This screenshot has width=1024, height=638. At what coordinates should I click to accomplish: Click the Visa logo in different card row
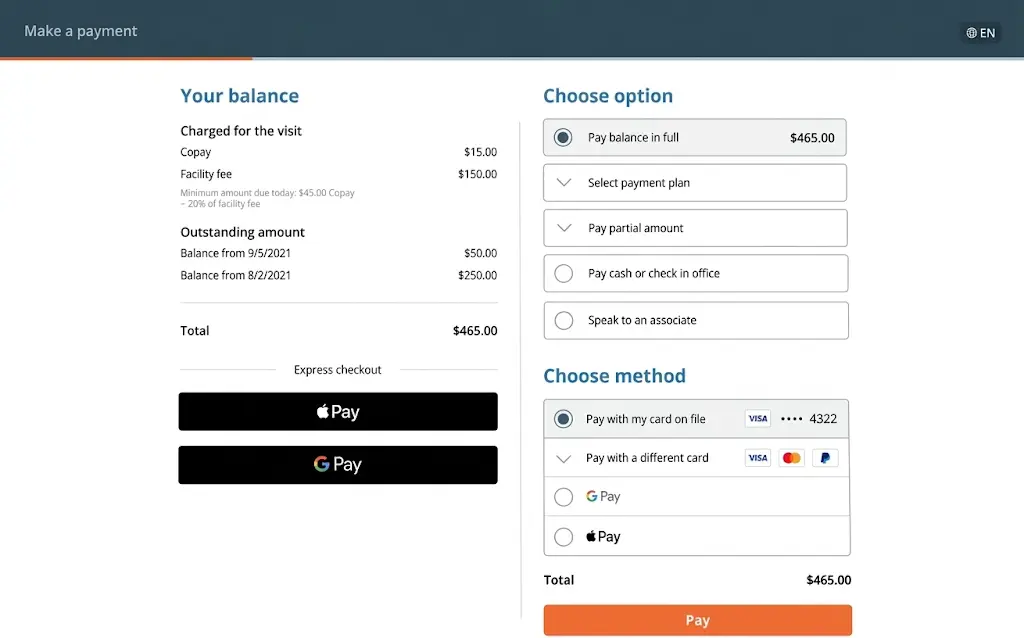(758, 458)
